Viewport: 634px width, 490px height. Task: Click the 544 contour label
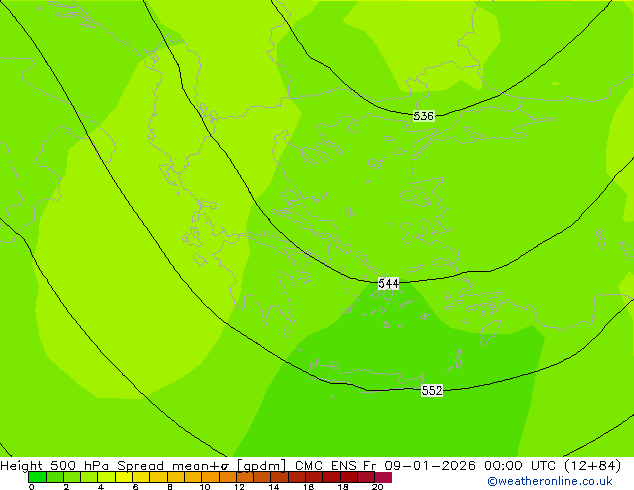click(x=389, y=283)
